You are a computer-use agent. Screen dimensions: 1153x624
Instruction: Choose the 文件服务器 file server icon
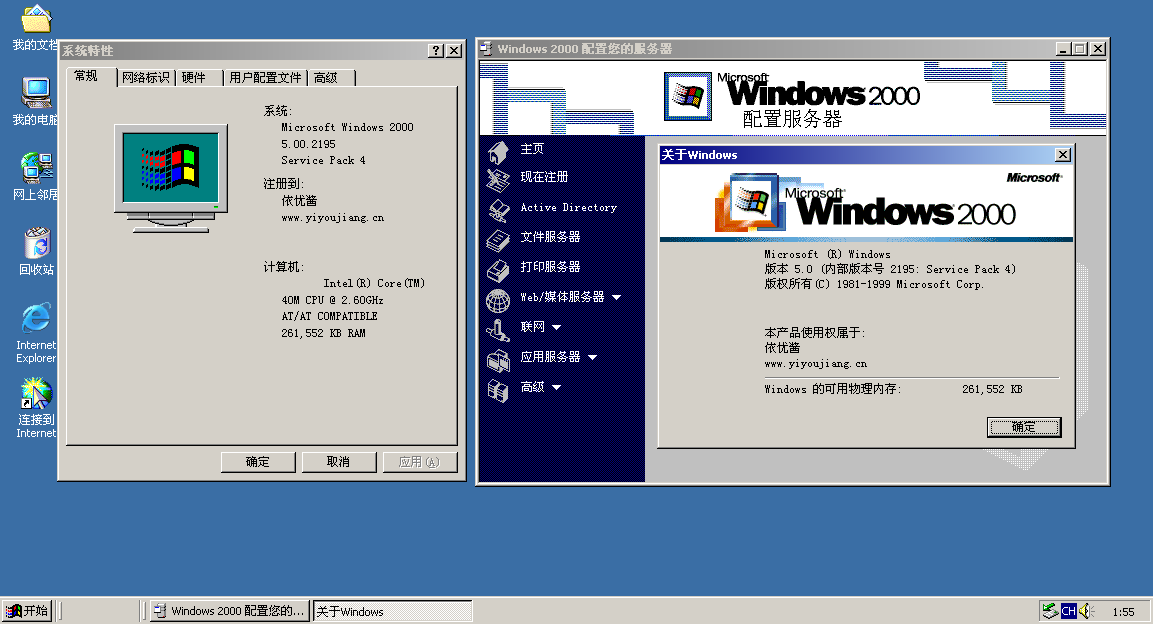498,240
